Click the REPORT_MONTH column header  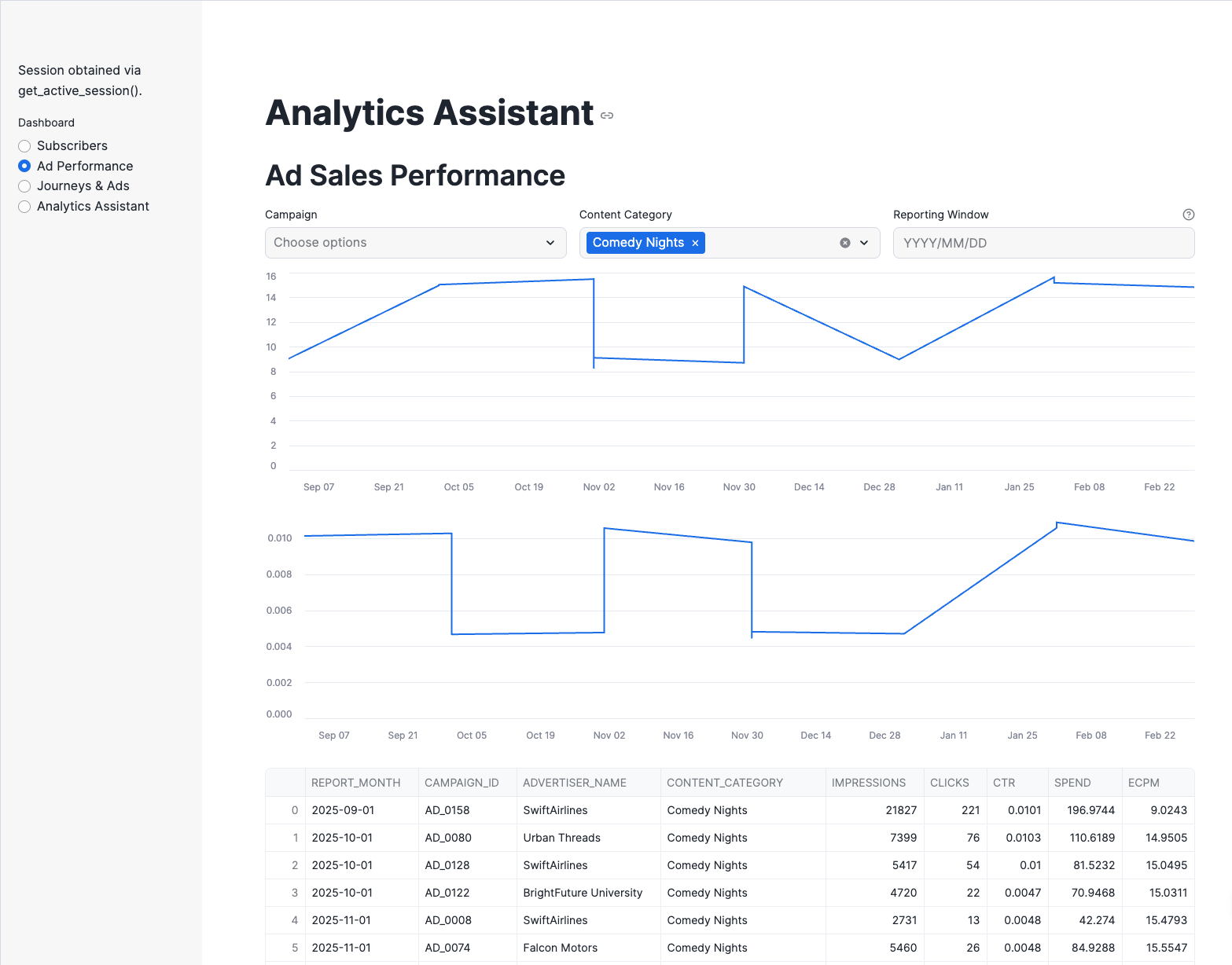tap(355, 783)
